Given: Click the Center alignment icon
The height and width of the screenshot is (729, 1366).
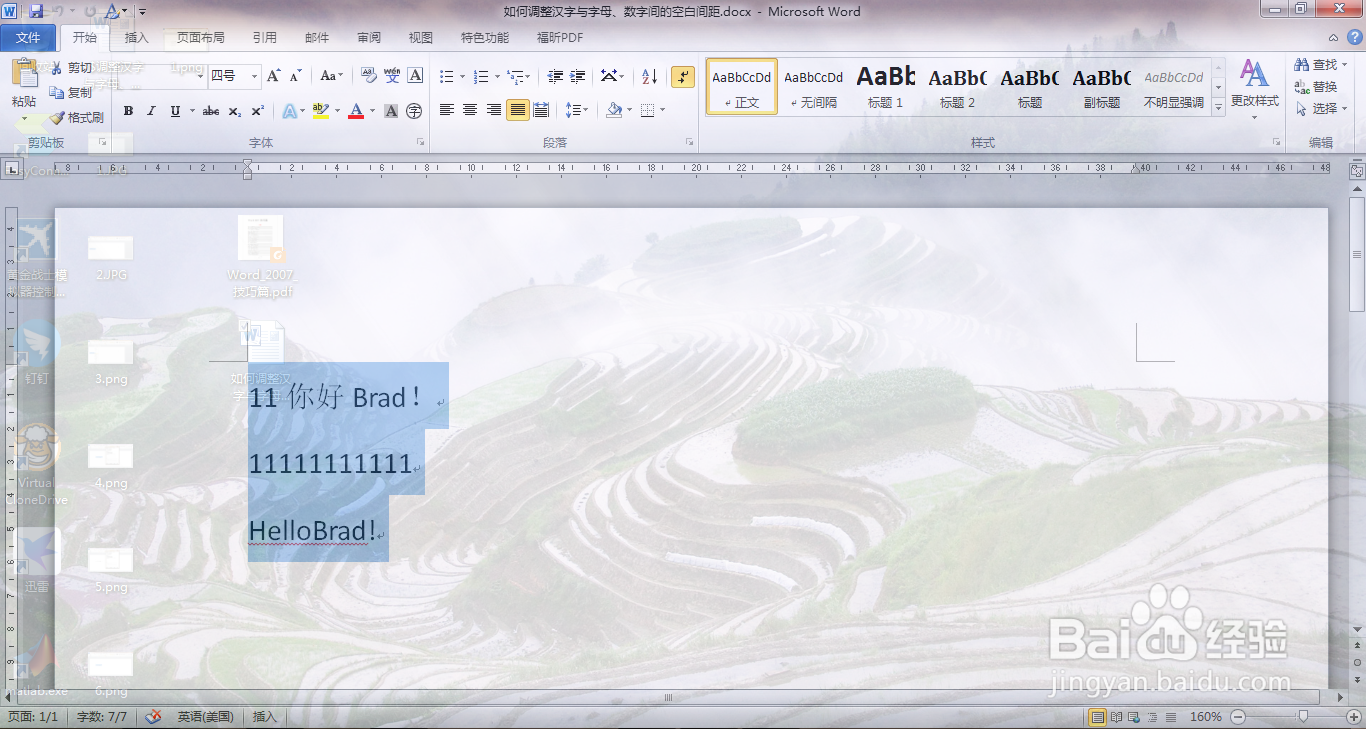Looking at the screenshot, I should (x=470, y=110).
